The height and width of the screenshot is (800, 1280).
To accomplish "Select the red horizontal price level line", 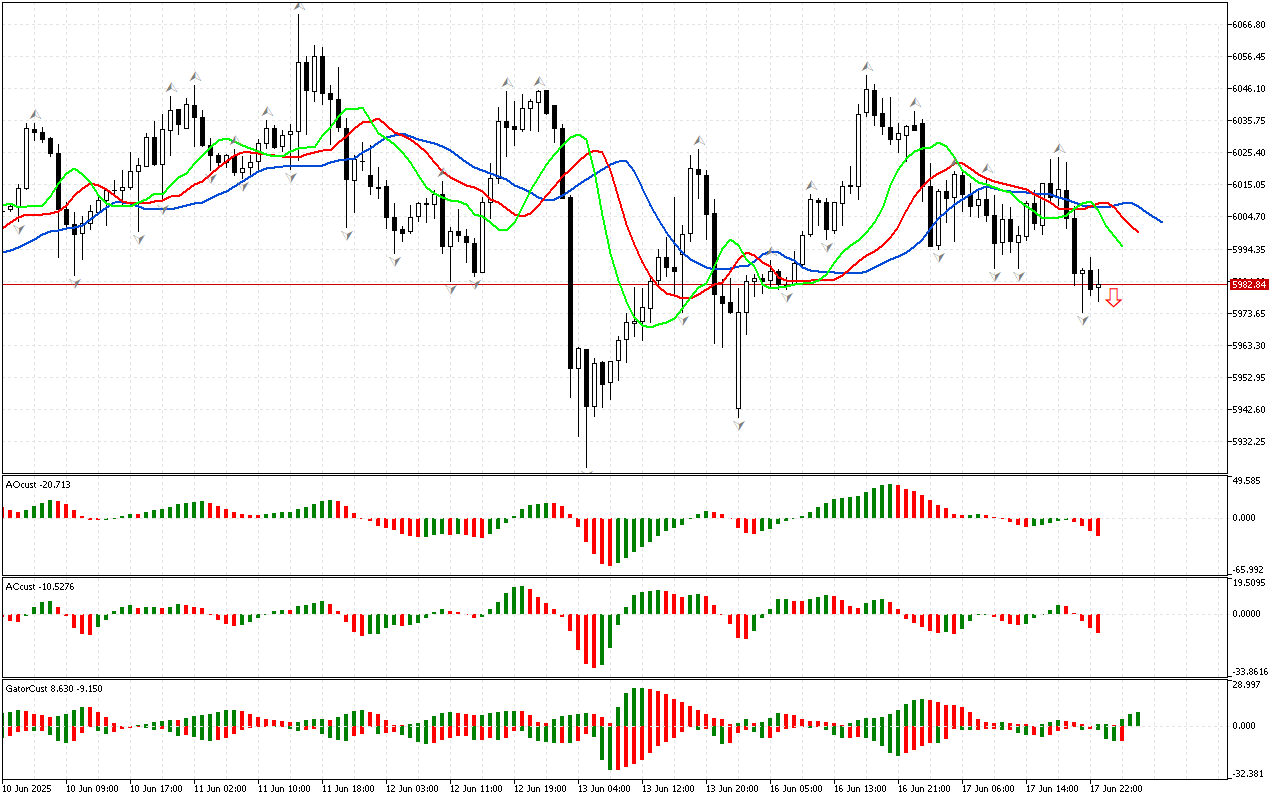I will (400, 285).
